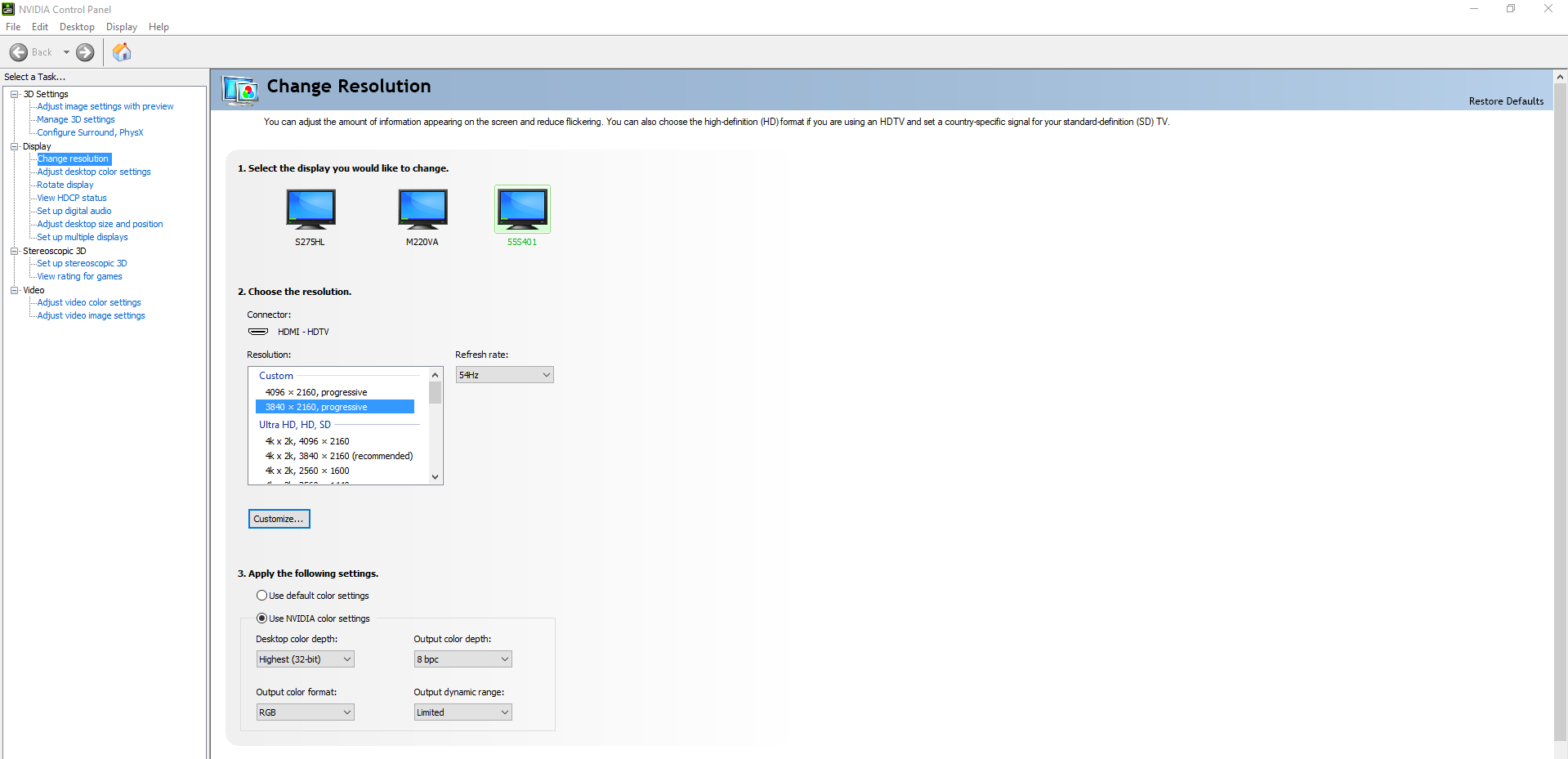
Task: Open Adjust video image settings
Action: [x=91, y=315]
